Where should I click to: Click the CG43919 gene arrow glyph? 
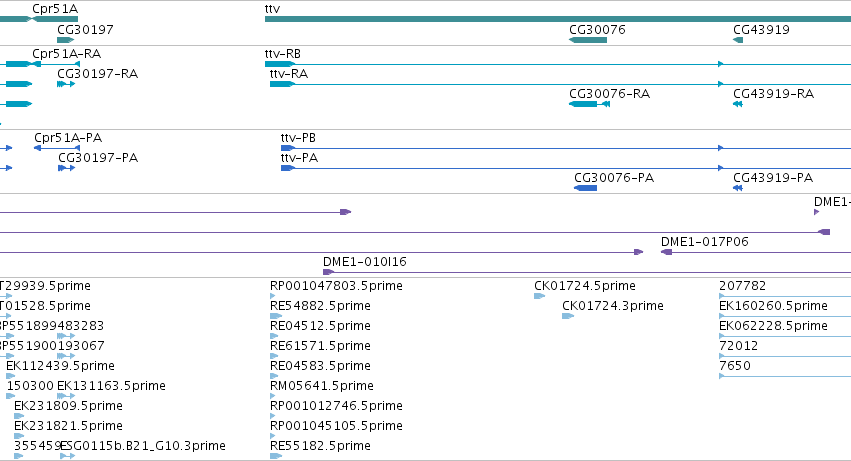[x=738, y=40]
